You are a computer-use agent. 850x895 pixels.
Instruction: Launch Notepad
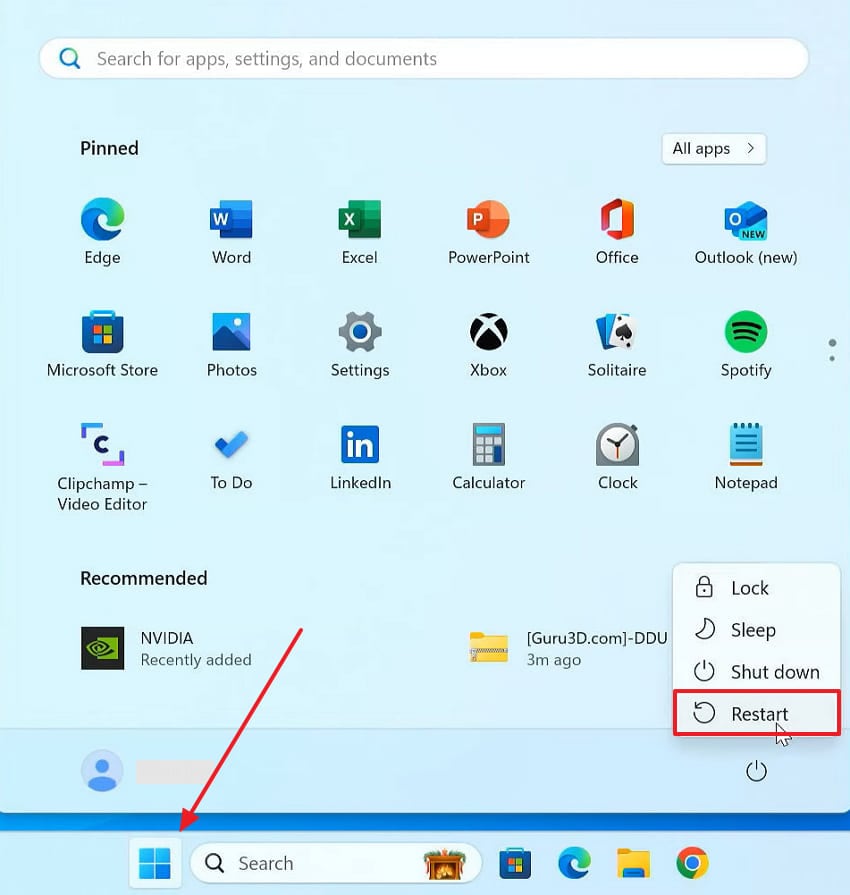click(x=746, y=457)
